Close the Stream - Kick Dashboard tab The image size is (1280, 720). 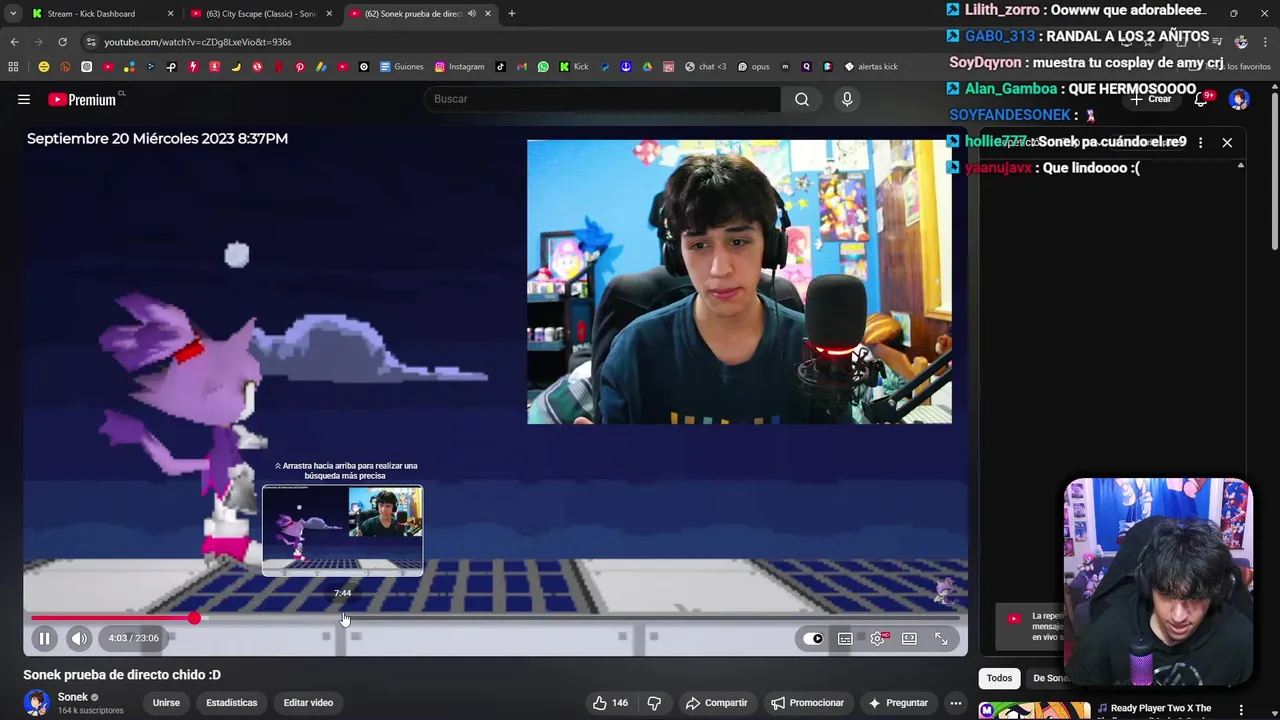click(170, 14)
